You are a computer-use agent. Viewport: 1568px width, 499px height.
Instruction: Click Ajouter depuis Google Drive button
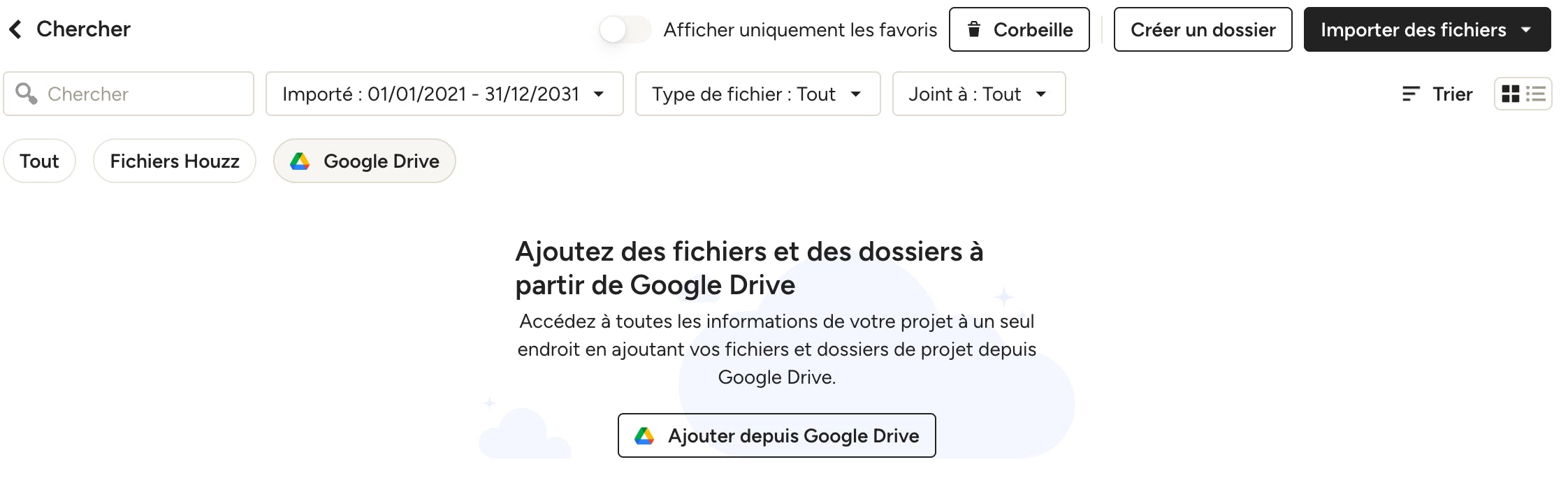777,435
